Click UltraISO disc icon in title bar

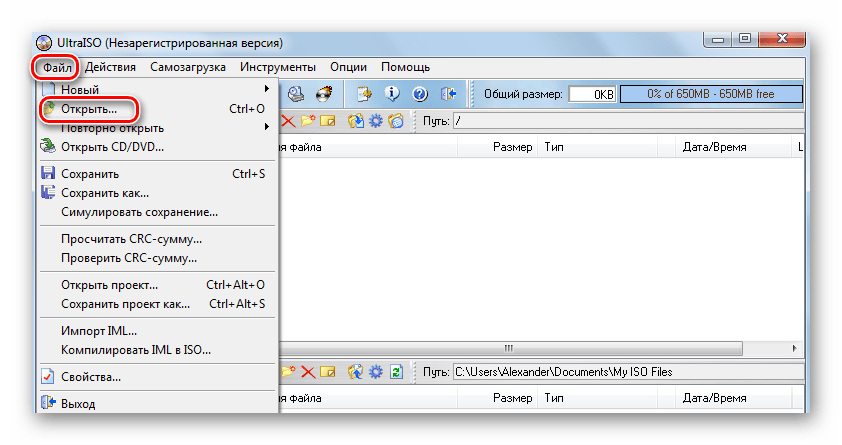tap(44, 43)
